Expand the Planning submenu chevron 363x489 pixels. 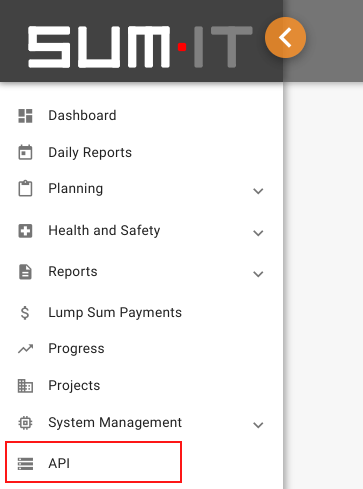coord(258,191)
